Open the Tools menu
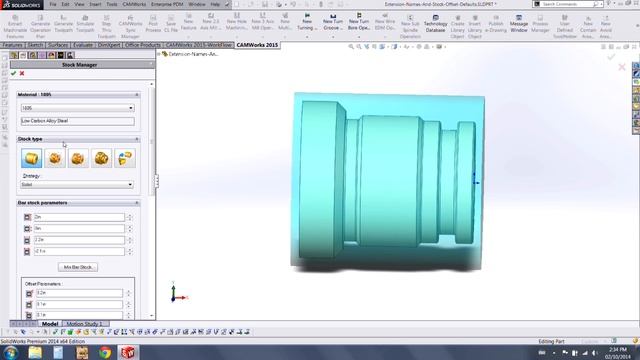Image resolution: width=640 pixels, height=360 pixels. [x=111, y=4]
